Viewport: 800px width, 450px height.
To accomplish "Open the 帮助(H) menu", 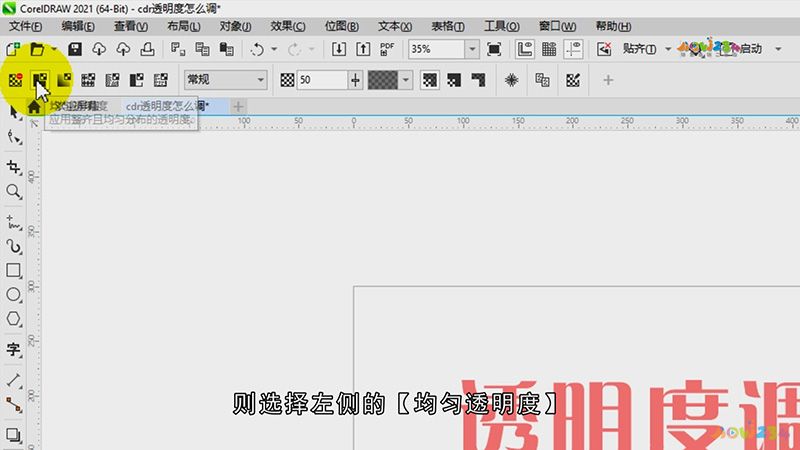I will (x=613, y=26).
